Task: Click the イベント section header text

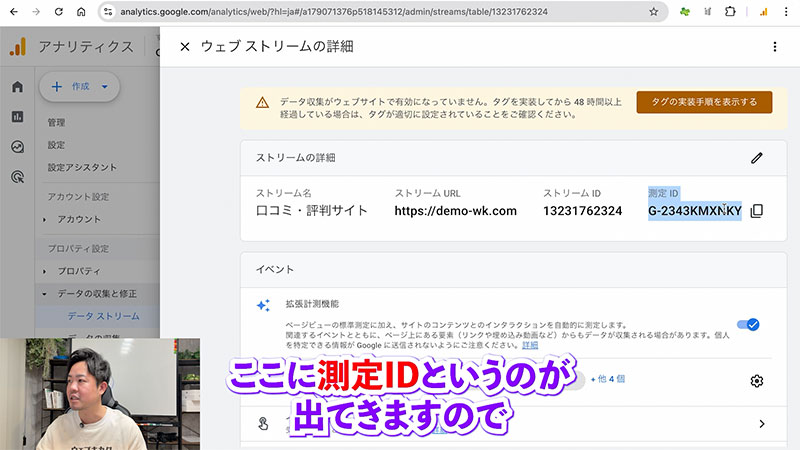Action: 274,269
